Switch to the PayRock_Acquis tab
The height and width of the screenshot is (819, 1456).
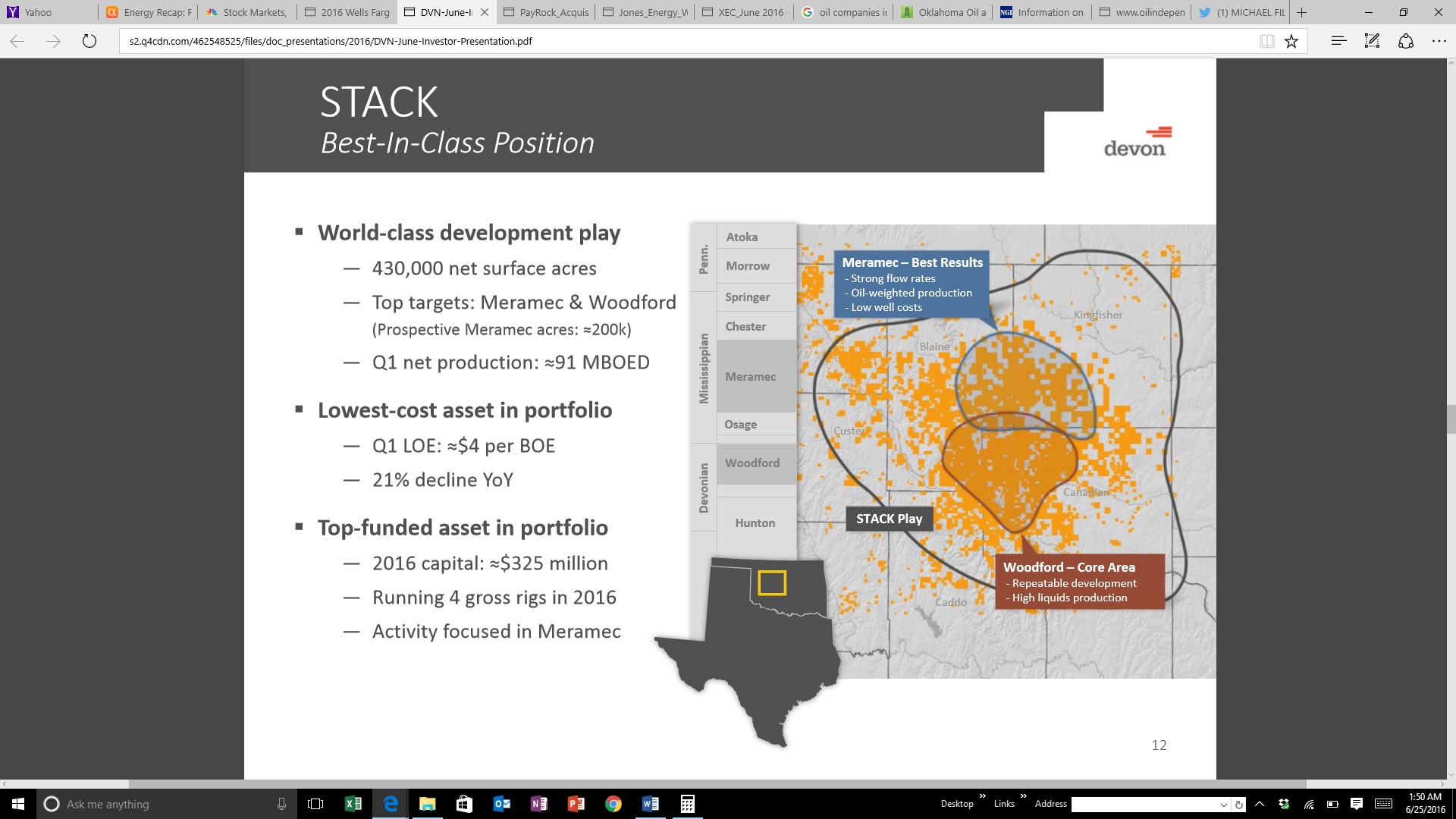point(546,12)
